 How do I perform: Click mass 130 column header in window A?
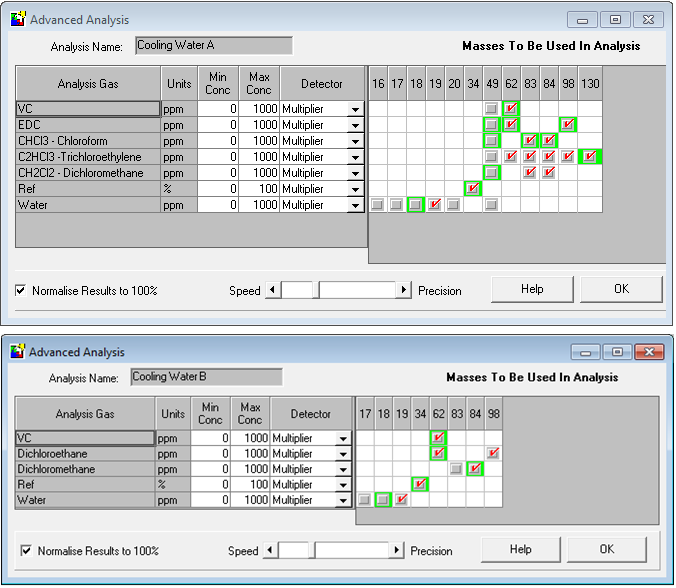(x=590, y=84)
